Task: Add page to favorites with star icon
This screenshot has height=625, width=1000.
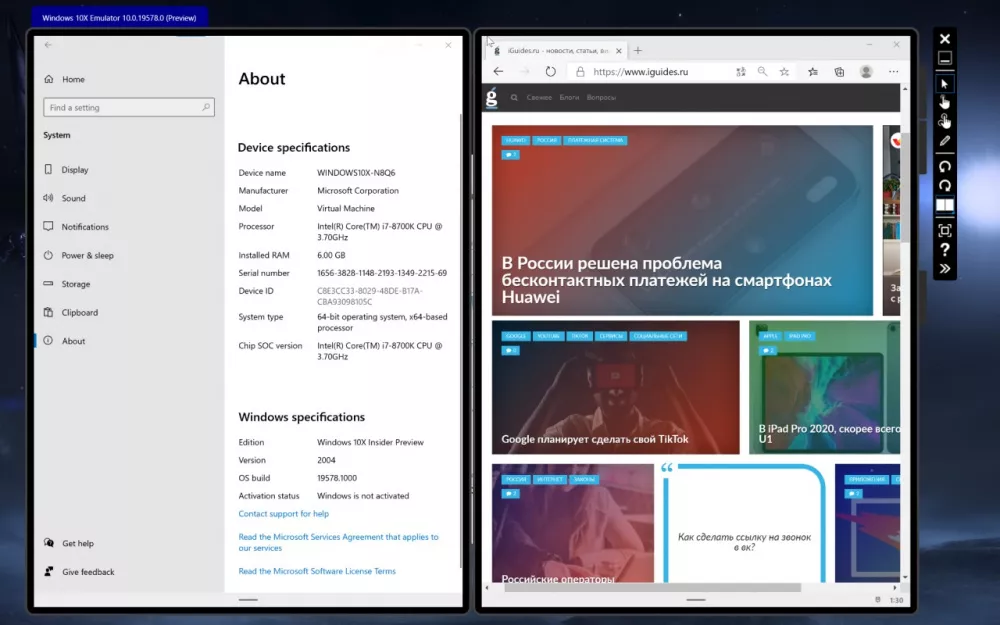Action: point(784,71)
